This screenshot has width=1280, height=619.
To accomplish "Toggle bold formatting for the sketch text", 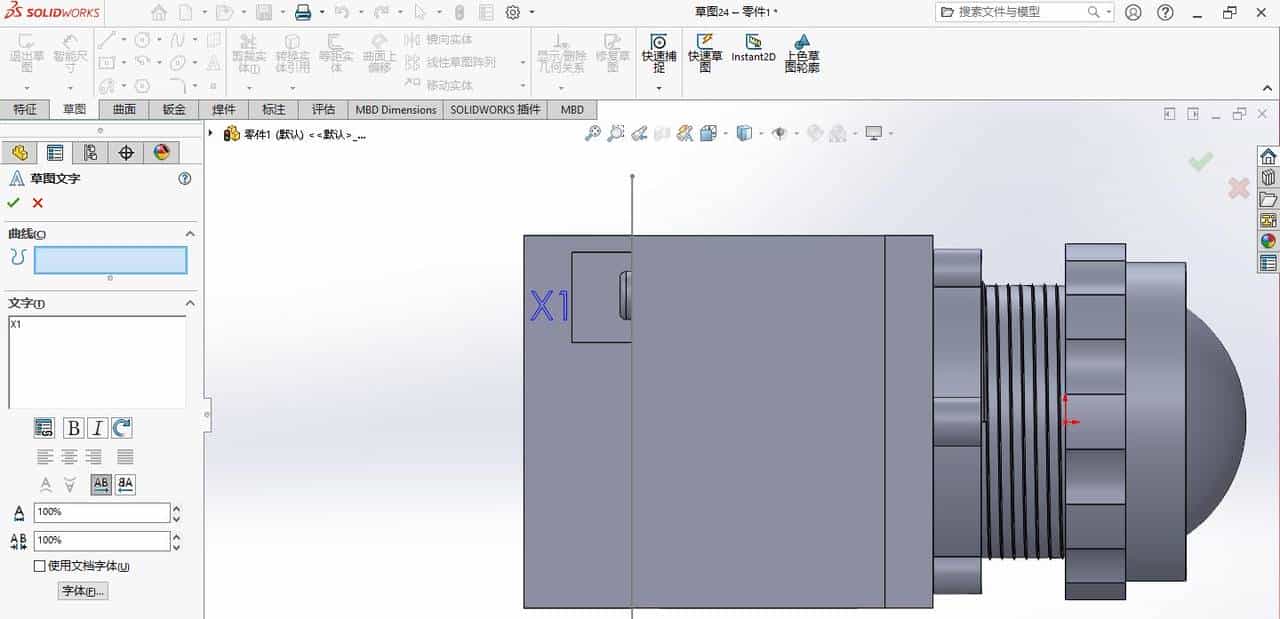I will tap(72, 428).
